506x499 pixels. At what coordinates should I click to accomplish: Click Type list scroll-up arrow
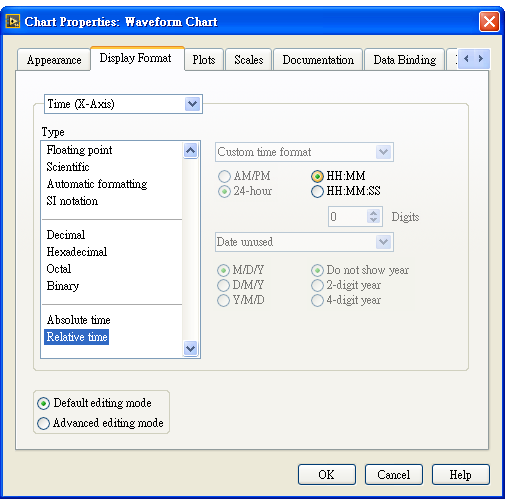pos(190,151)
